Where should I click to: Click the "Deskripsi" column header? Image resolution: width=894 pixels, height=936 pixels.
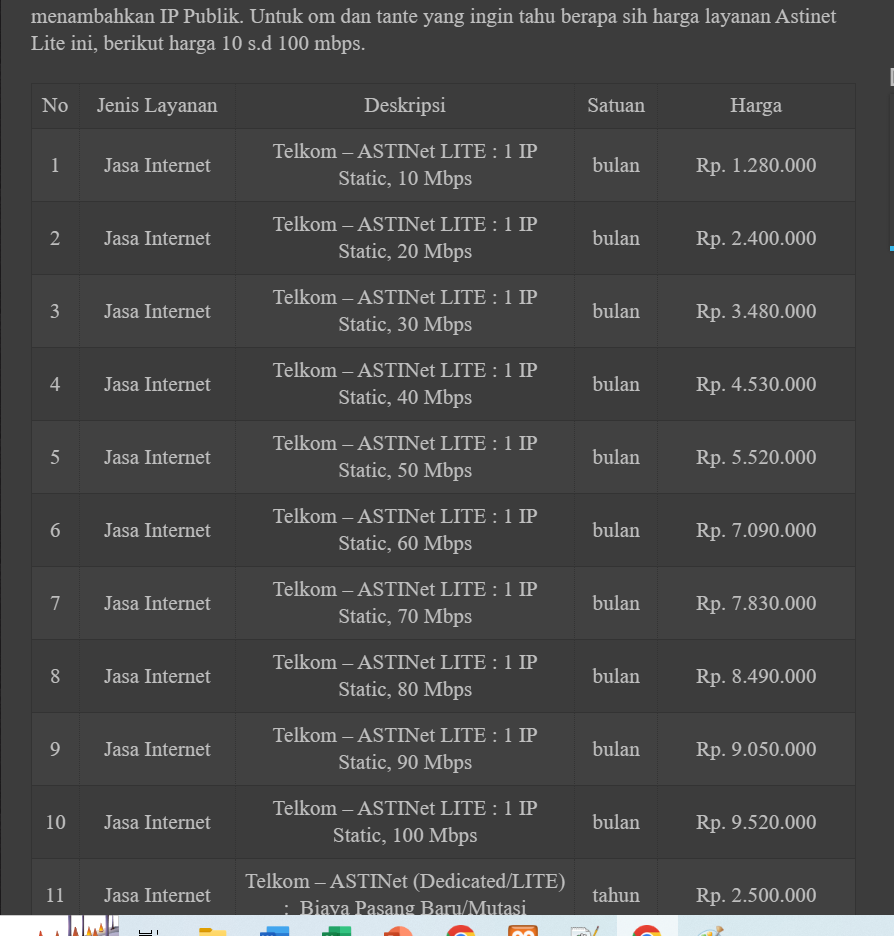click(405, 106)
